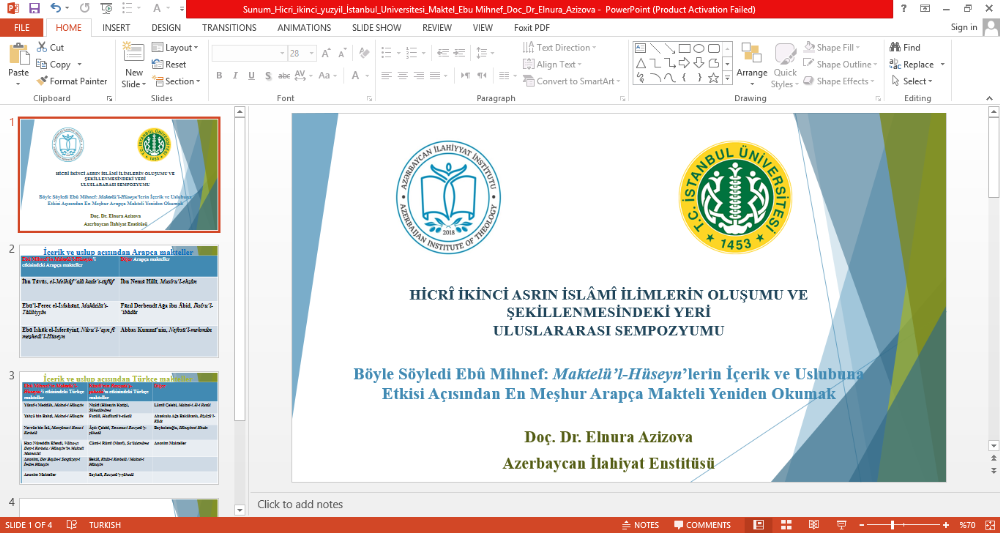The height and width of the screenshot is (533, 1000).
Task: Expand the Select dropdown
Action: 913,81
